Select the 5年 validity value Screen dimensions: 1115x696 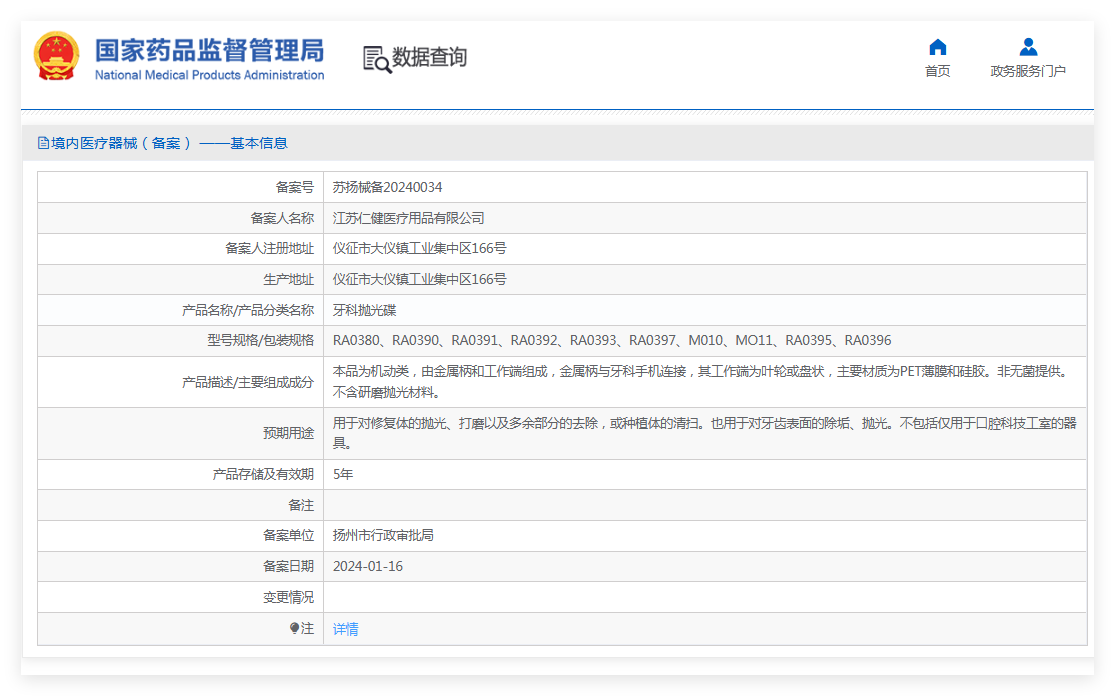(x=343, y=474)
